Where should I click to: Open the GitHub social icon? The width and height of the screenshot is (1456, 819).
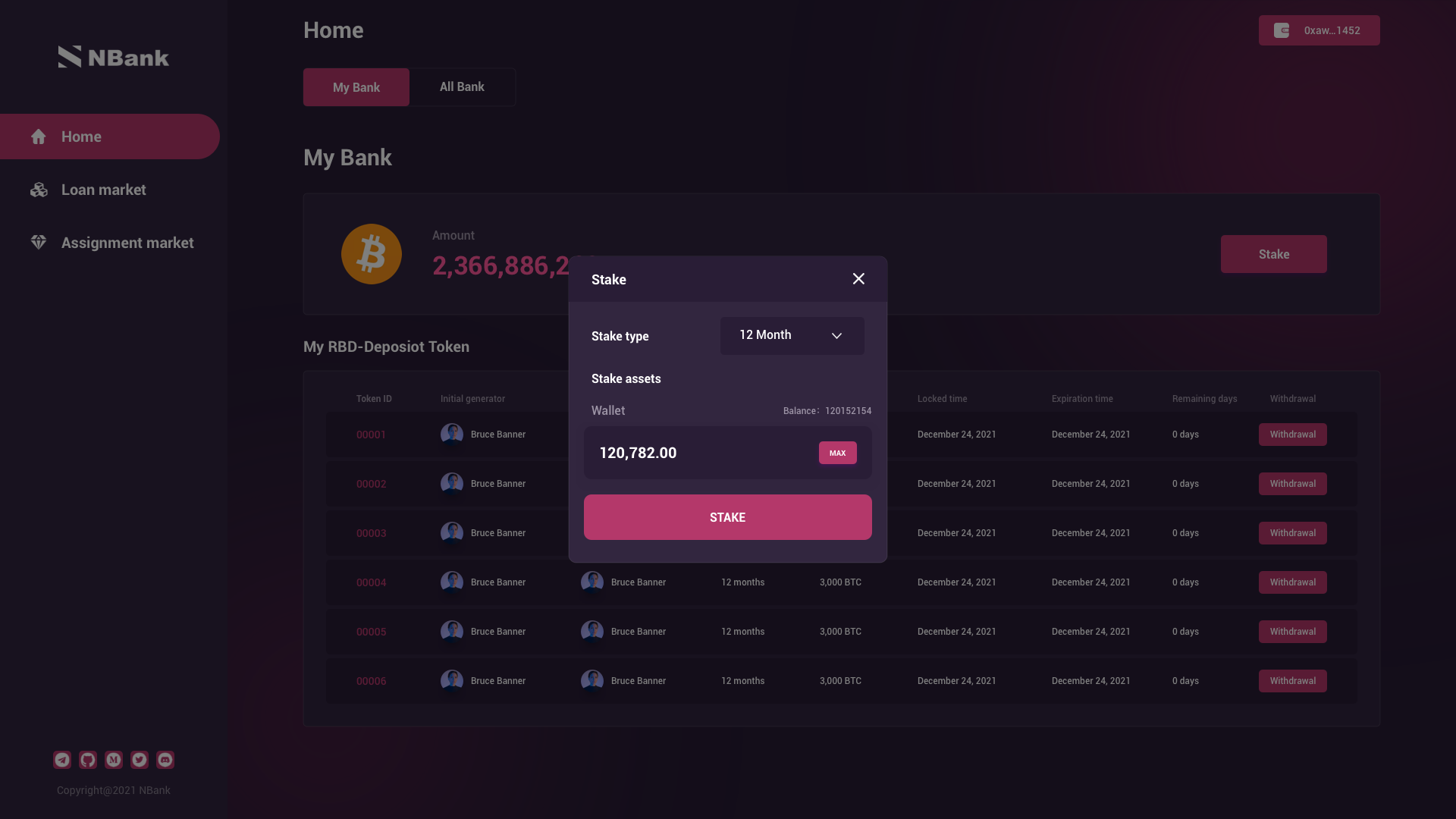[88, 760]
